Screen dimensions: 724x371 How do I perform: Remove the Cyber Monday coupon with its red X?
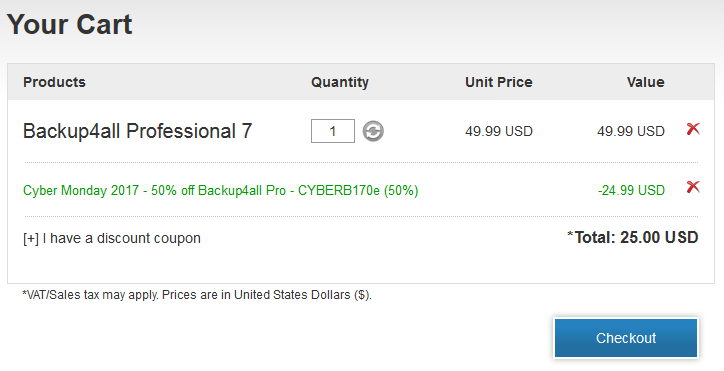(x=693, y=187)
